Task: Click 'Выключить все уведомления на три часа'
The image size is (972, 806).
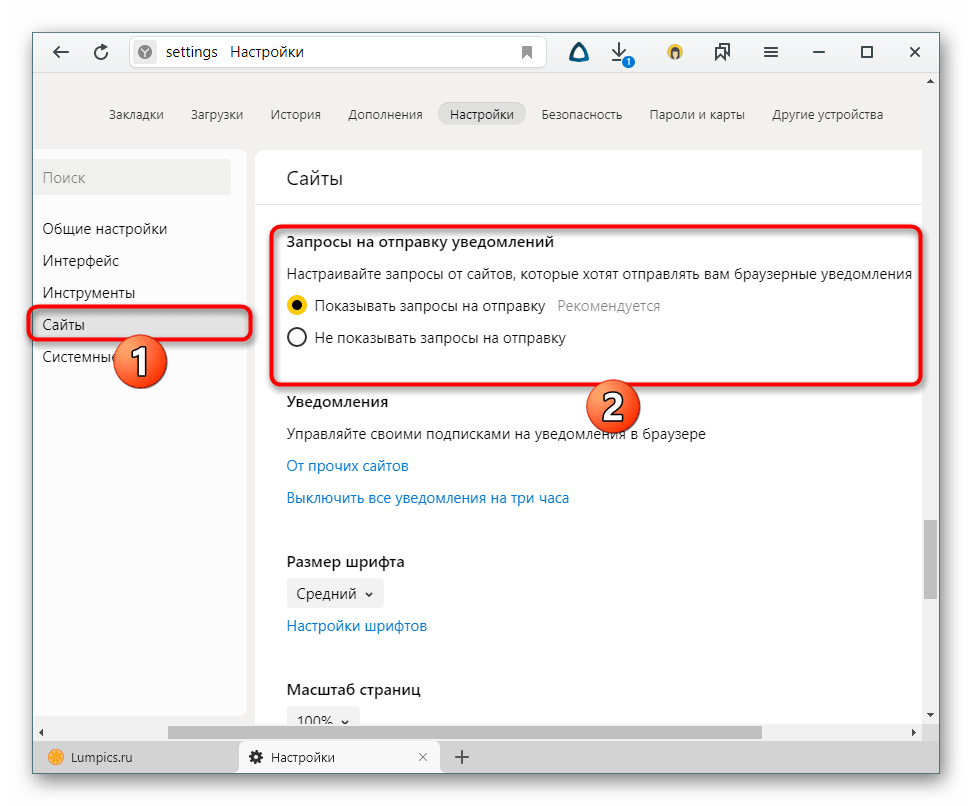Action: (428, 498)
